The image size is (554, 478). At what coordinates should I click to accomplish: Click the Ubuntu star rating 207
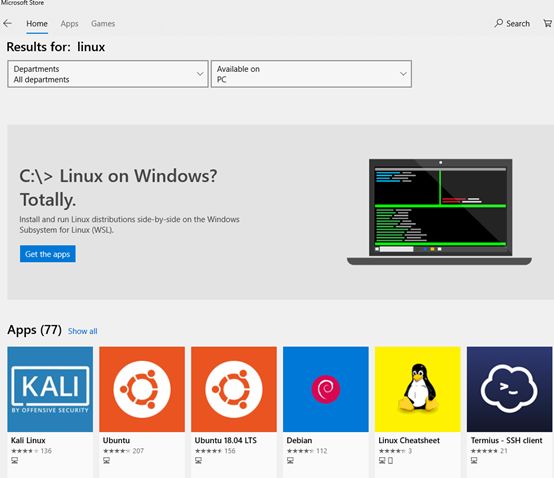123,451
